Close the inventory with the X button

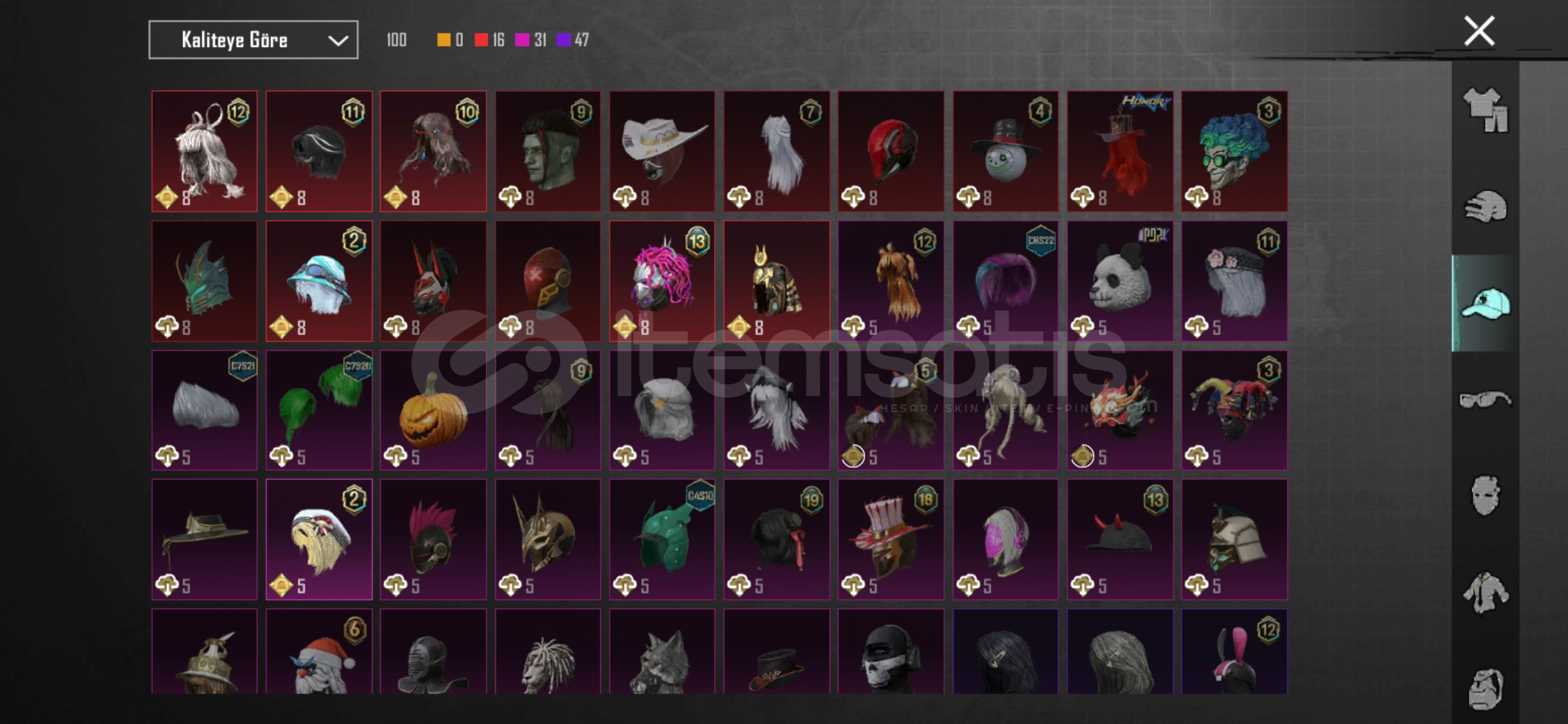pos(1479,31)
